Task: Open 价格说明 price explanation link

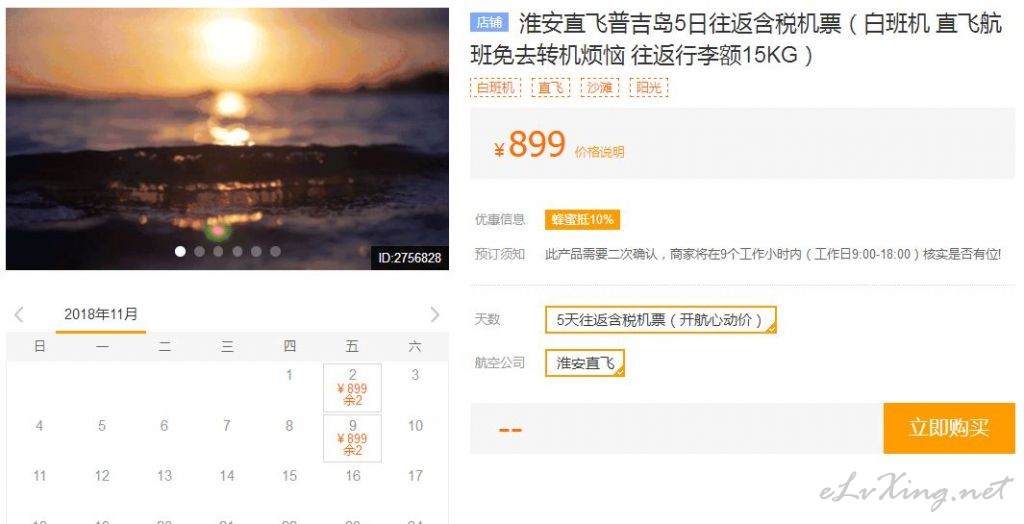Action: (600, 152)
